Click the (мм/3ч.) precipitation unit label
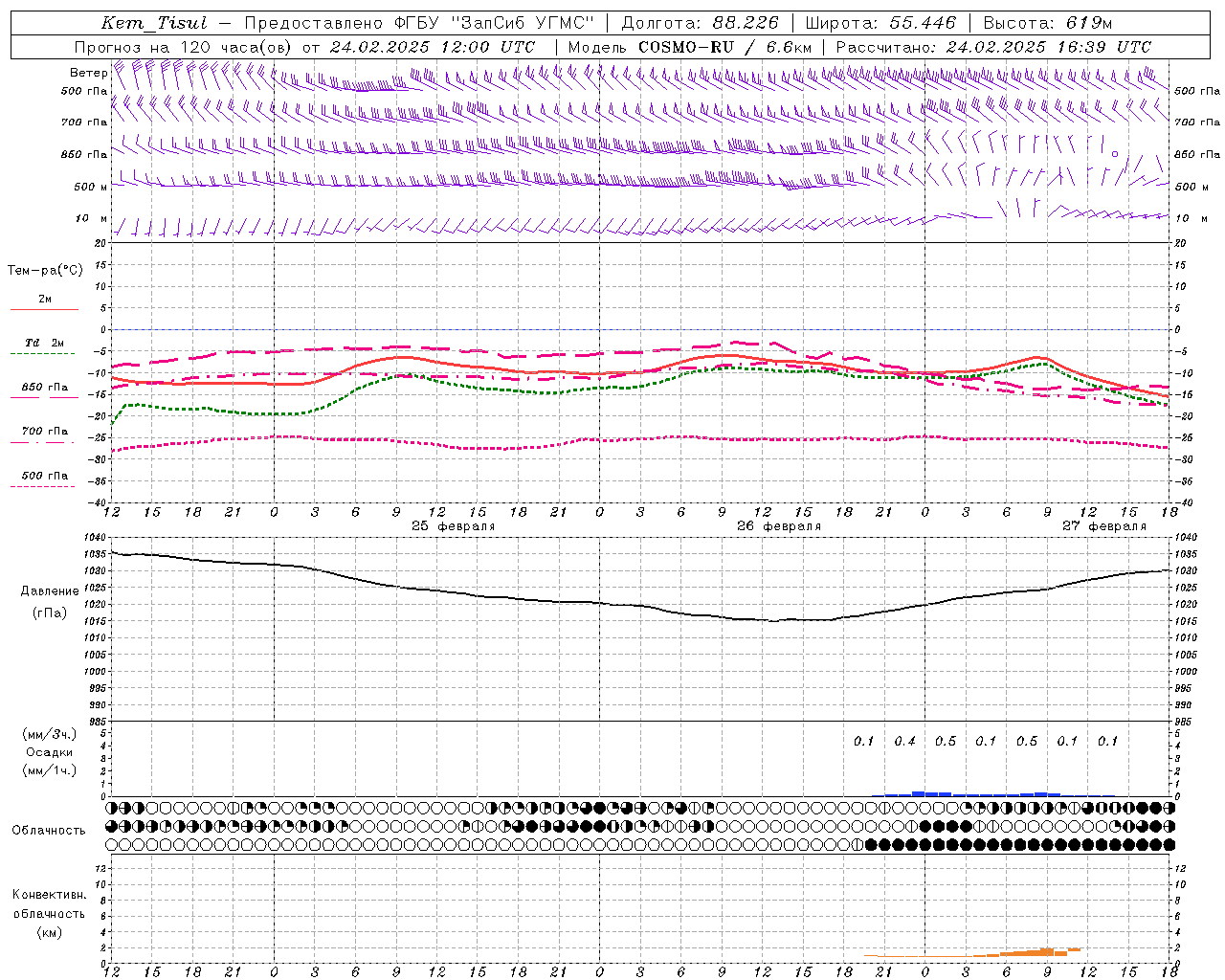Image resolution: width=1225 pixels, height=980 pixels. (x=50, y=735)
